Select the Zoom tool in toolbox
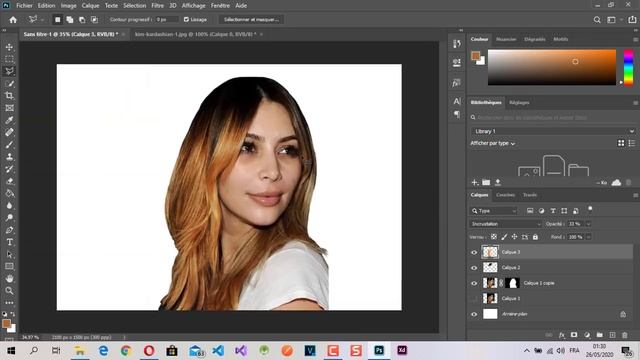The height and width of the screenshot is (360, 640). point(9,291)
